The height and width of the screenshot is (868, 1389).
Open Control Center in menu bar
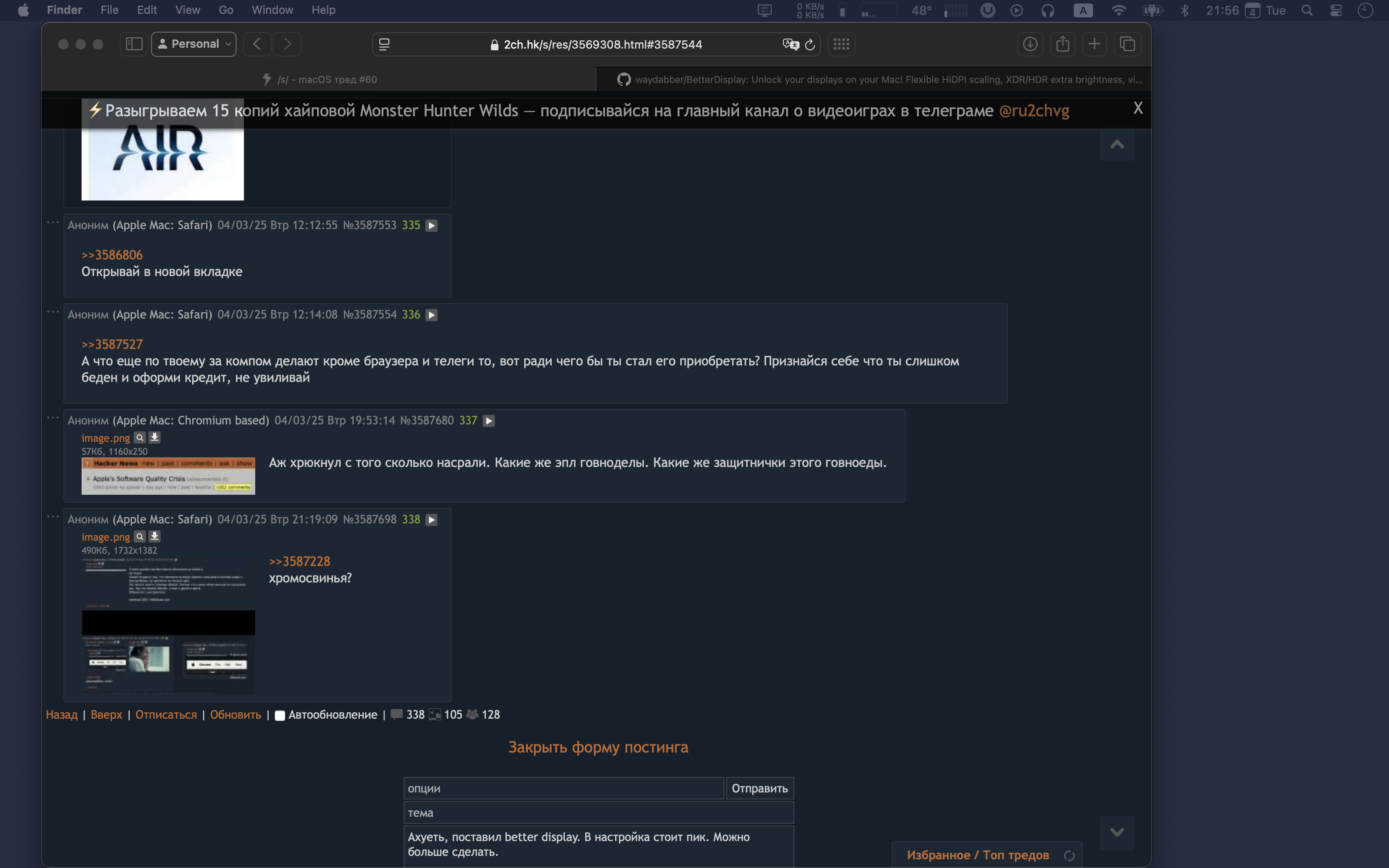(x=1336, y=10)
